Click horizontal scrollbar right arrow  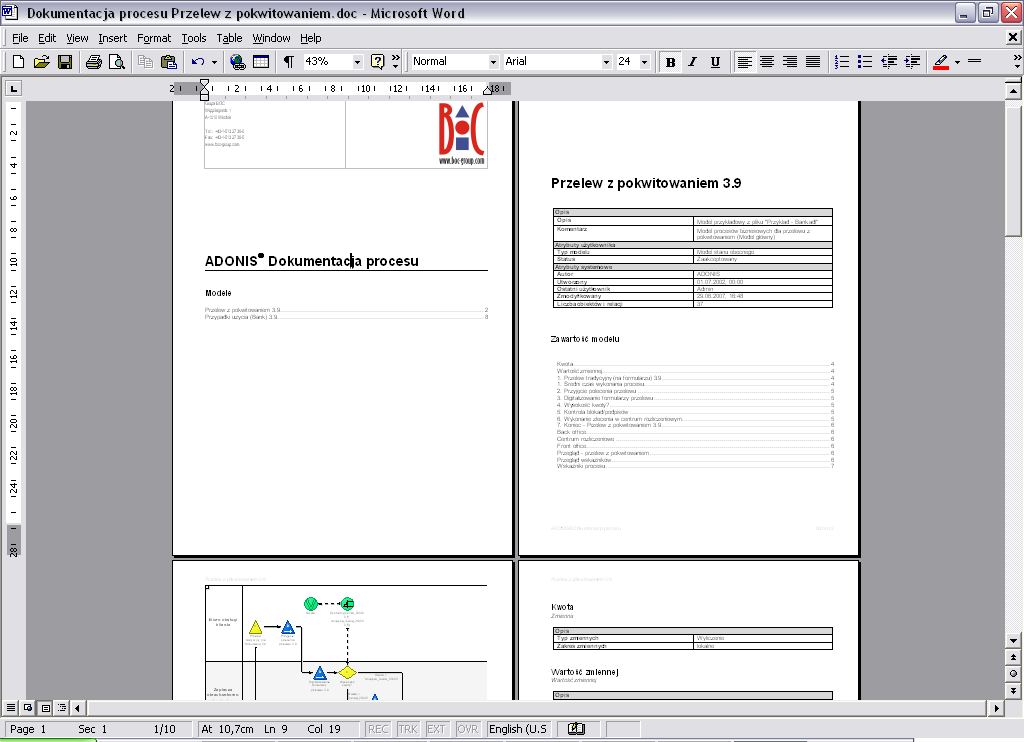996,707
